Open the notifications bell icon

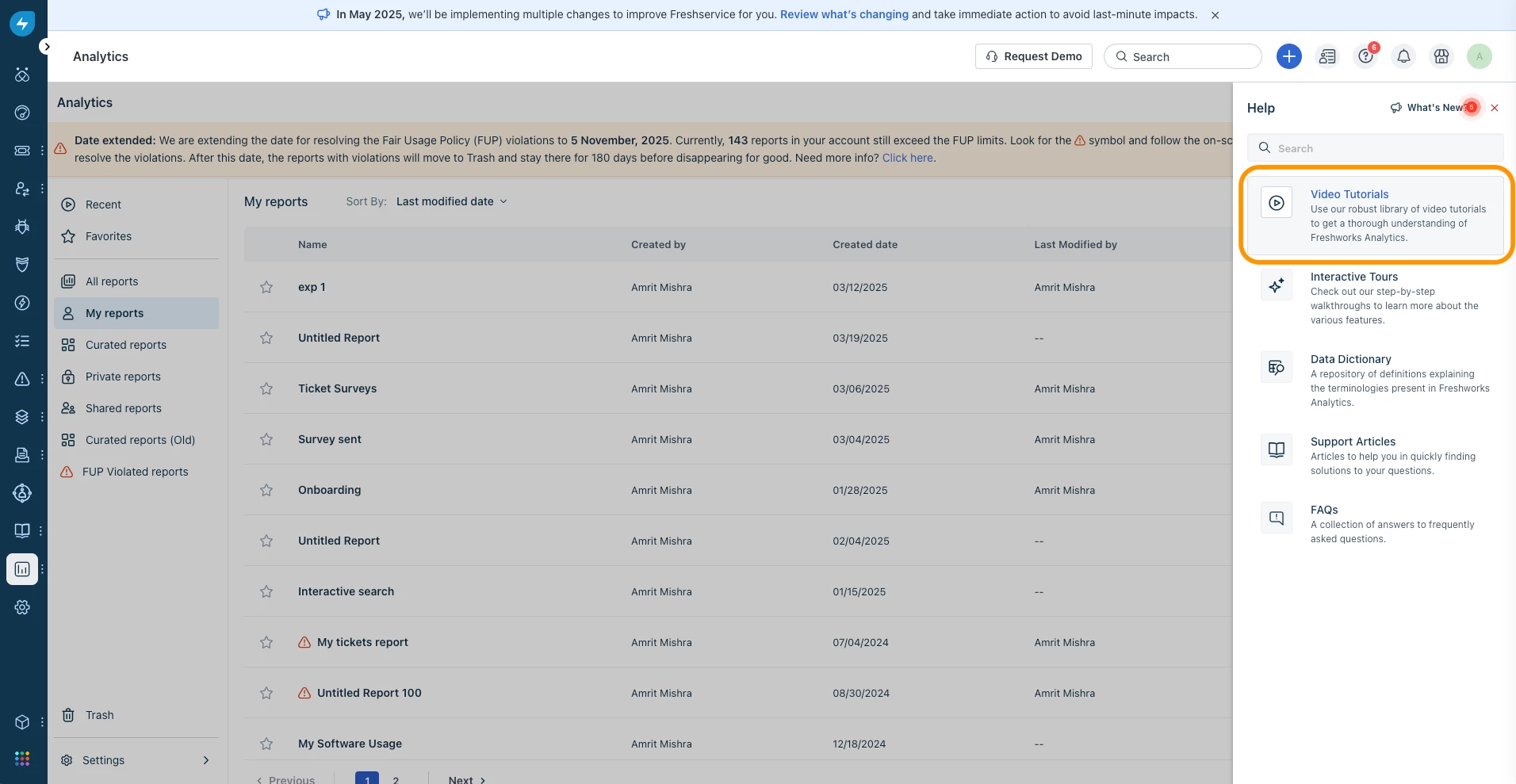point(1403,56)
